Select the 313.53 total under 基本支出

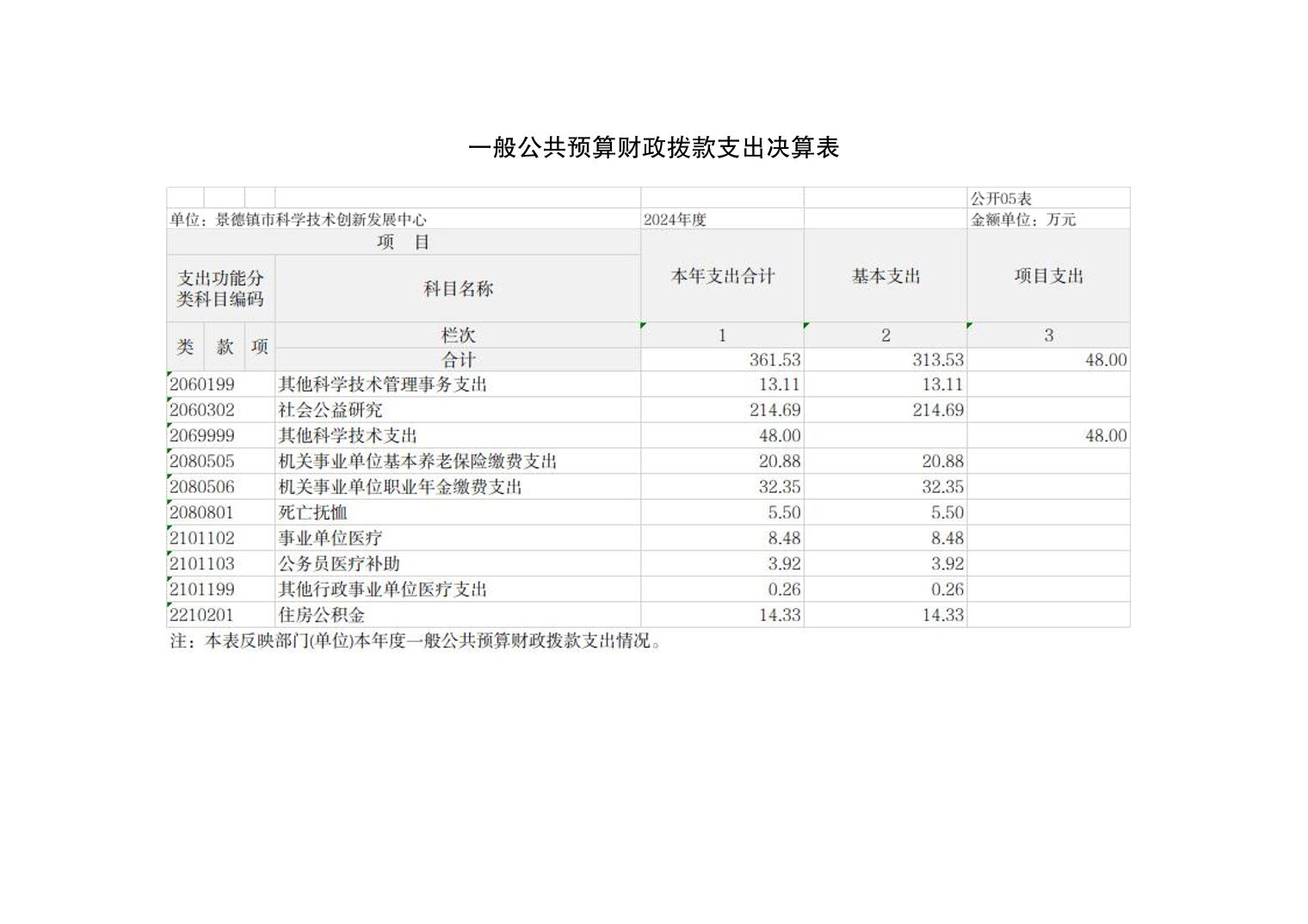coord(938,360)
